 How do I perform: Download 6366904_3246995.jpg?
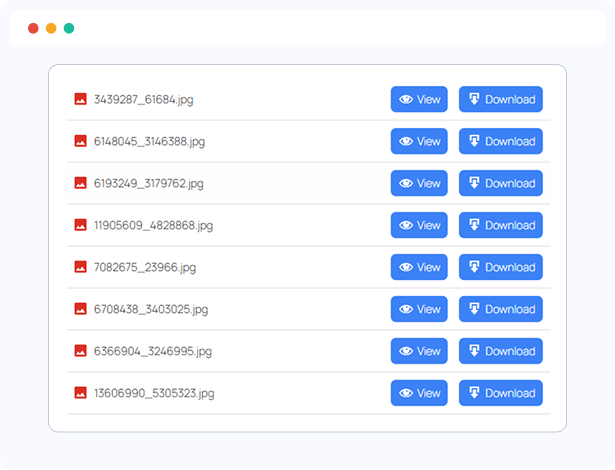point(501,351)
